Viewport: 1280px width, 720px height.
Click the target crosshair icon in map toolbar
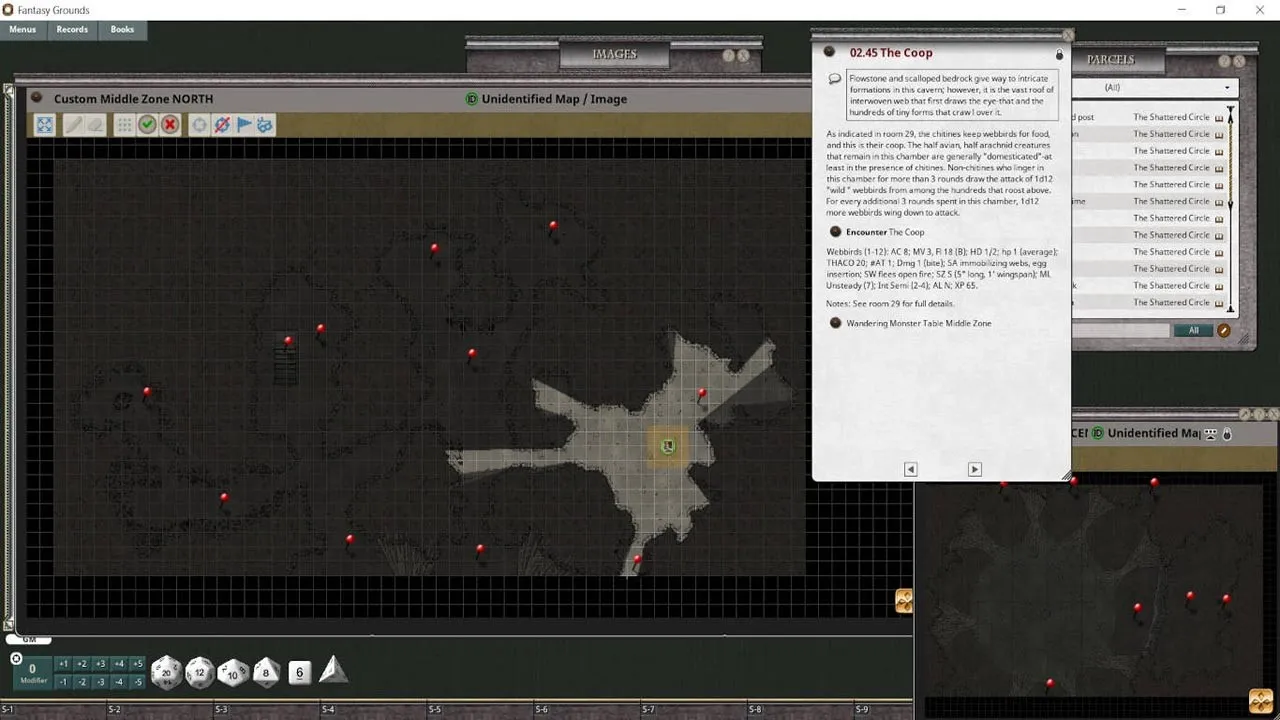[x=199, y=124]
